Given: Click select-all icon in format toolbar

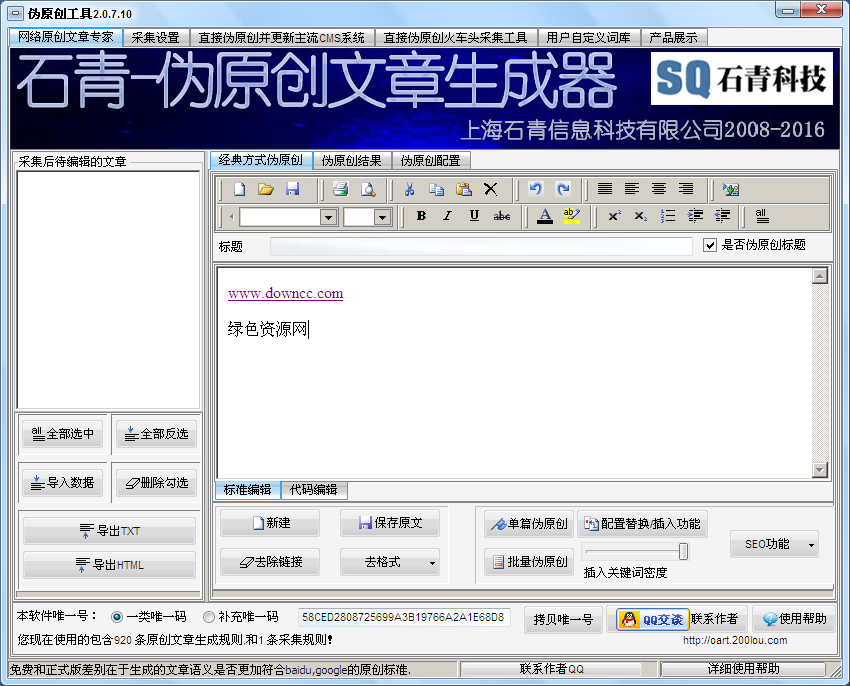Looking at the screenshot, I should point(762,216).
